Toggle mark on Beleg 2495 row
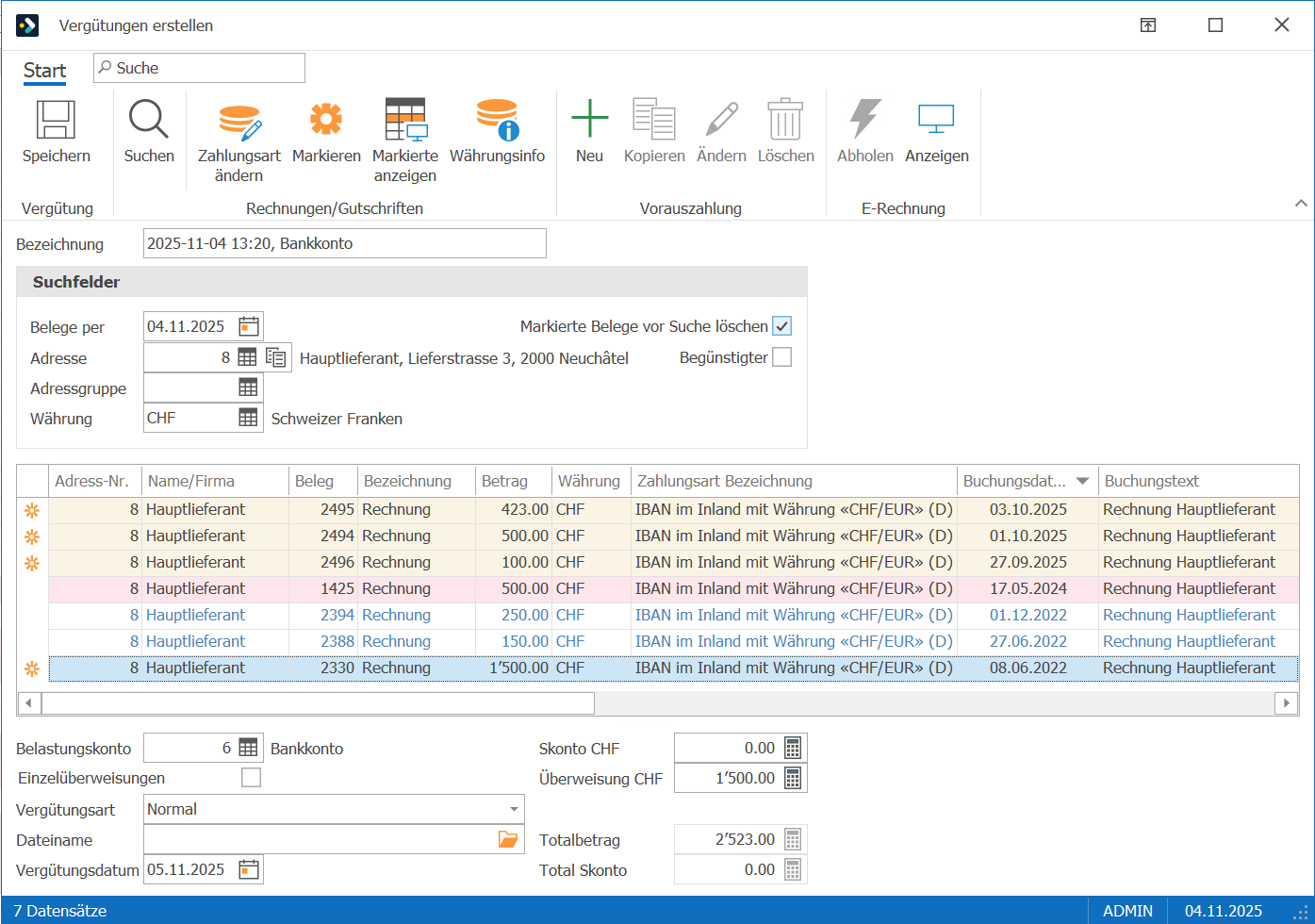The height and width of the screenshot is (924, 1315). (32, 510)
